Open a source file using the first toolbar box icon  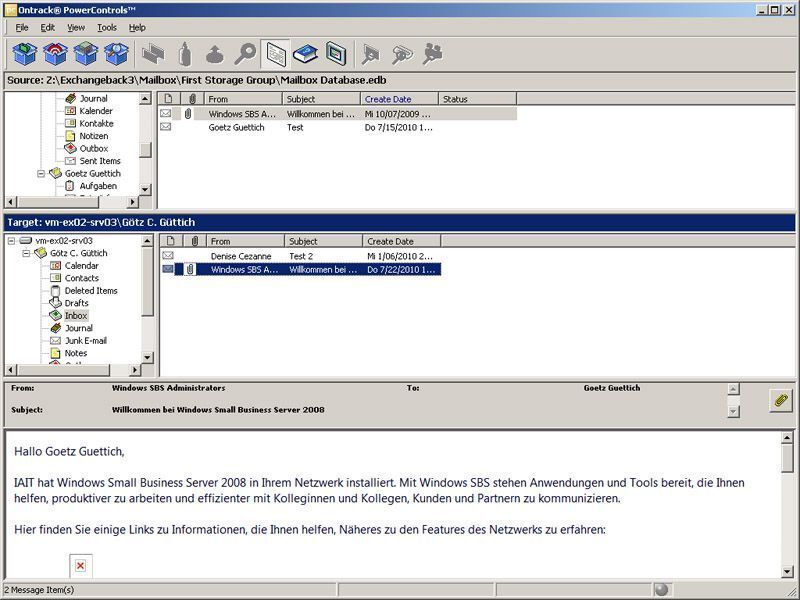point(22,55)
